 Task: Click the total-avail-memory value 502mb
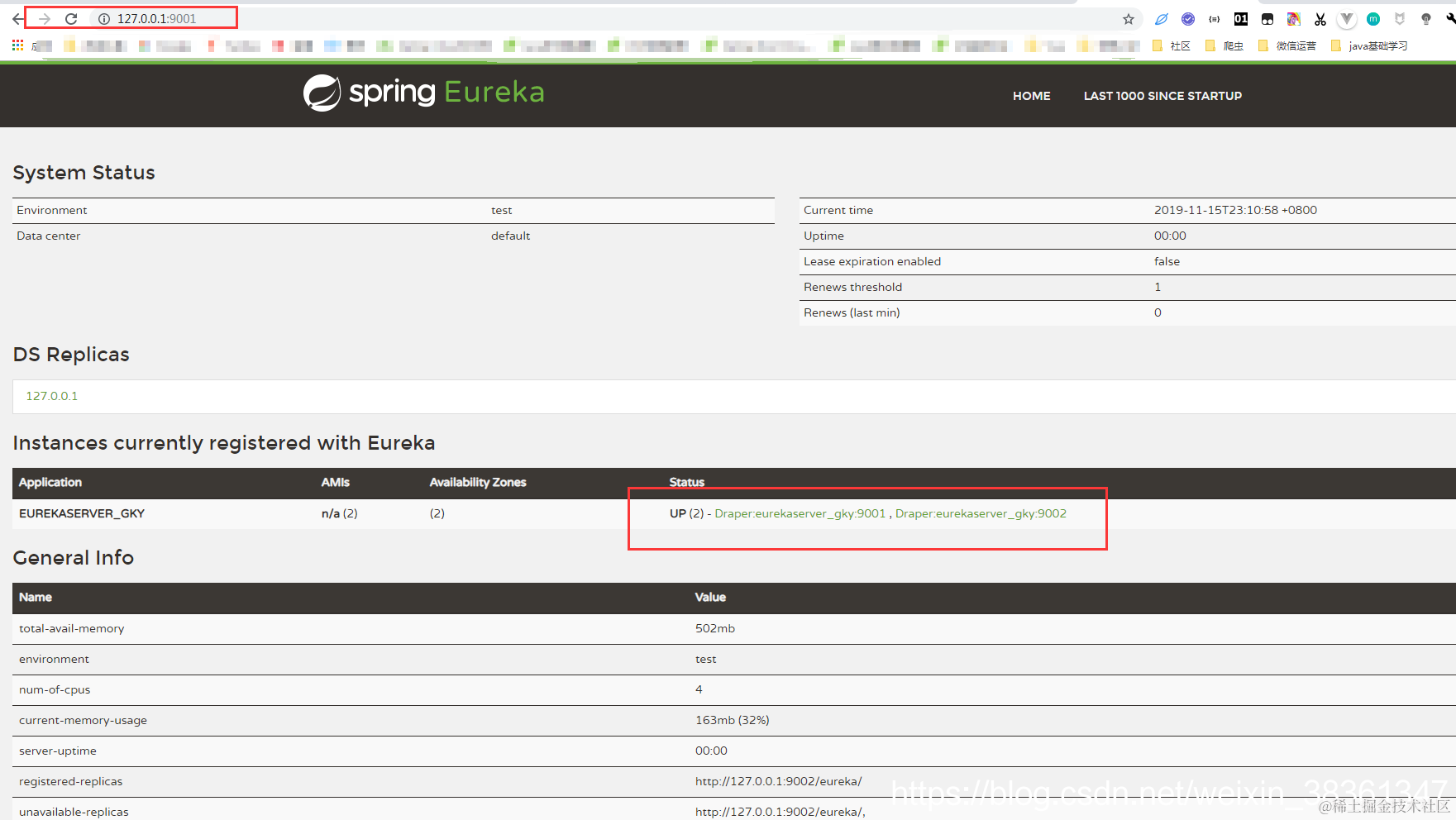(715, 628)
